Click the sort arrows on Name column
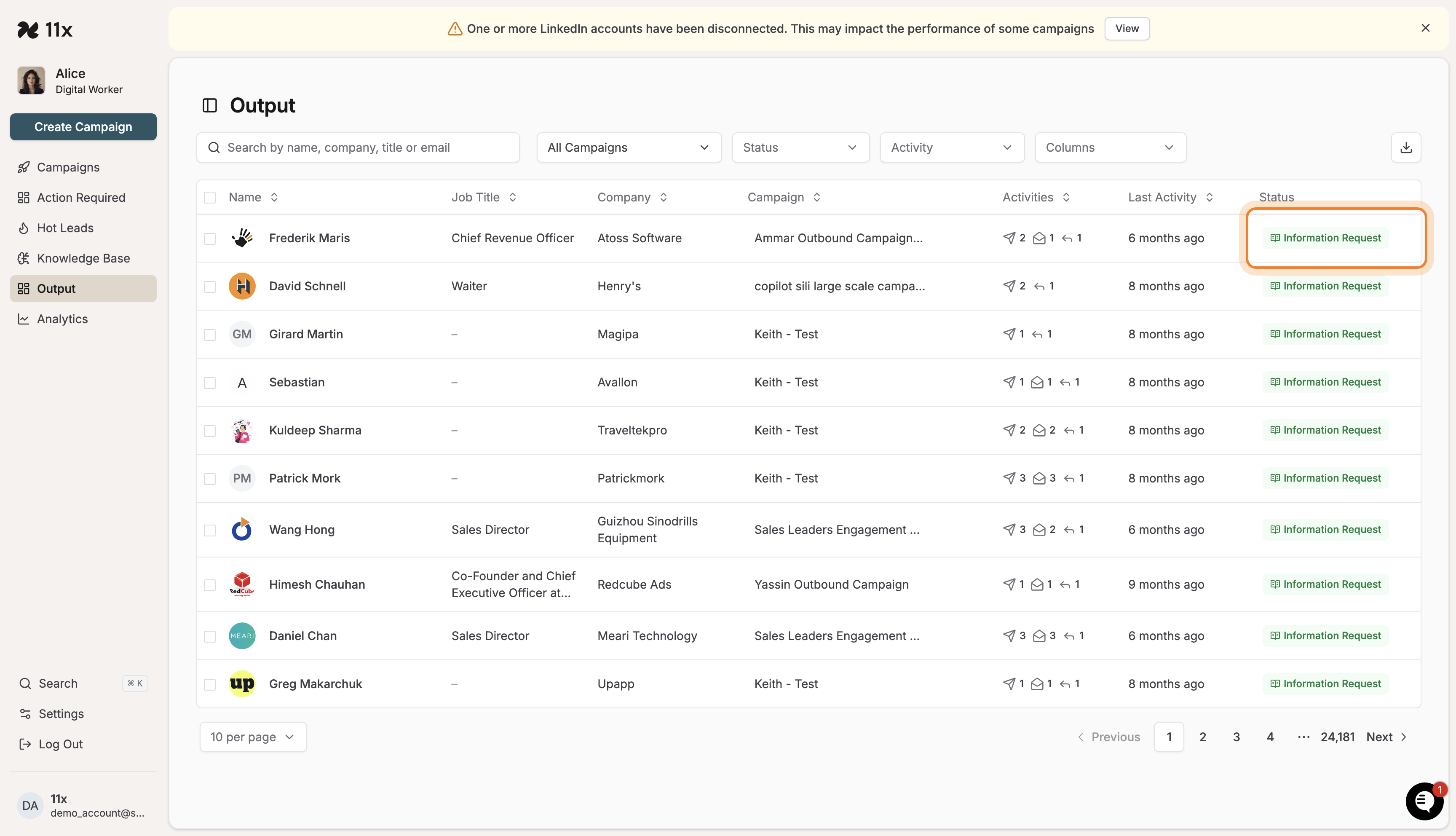1456x836 pixels. coord(274,197)
